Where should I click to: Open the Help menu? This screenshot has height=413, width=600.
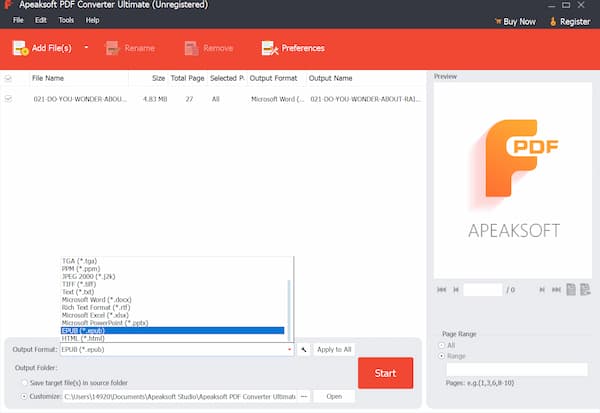point(92,20)
